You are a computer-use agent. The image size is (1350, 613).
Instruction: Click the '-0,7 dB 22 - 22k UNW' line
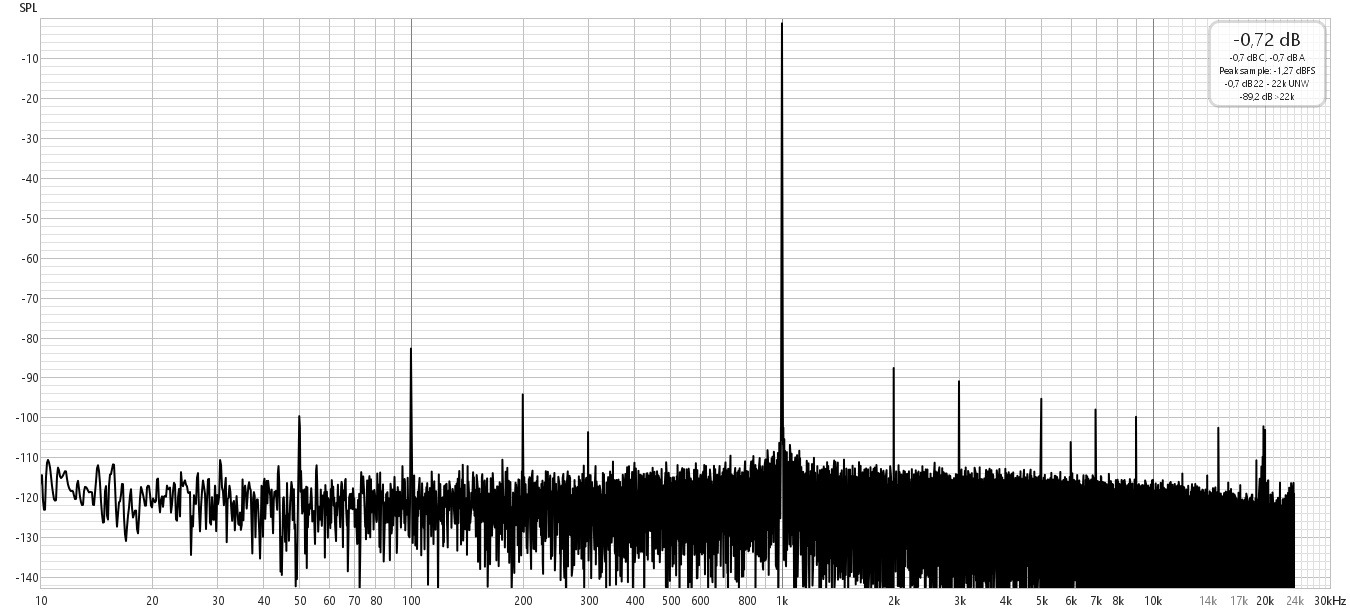coord(1267,84)
